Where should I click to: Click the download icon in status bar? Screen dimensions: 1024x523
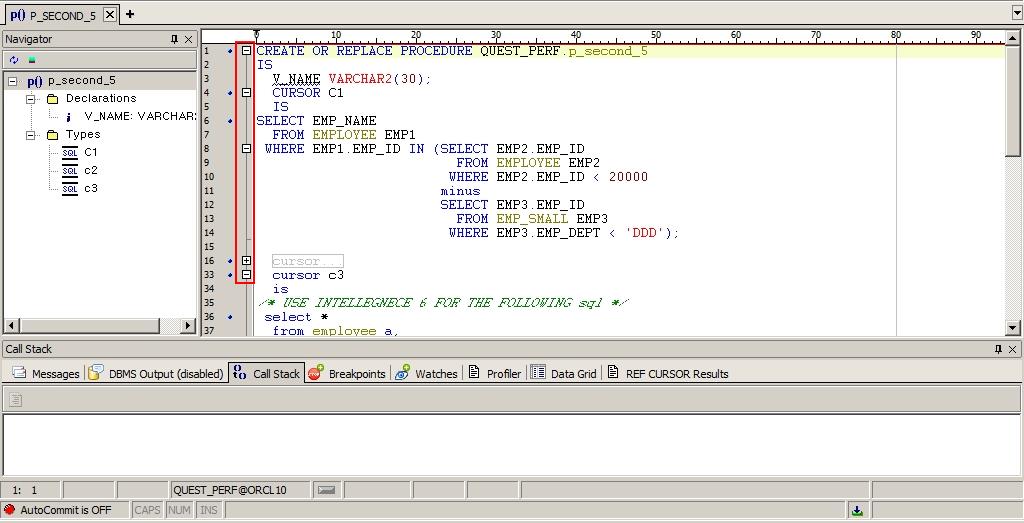pyautogui.click(x=857, y=510)
